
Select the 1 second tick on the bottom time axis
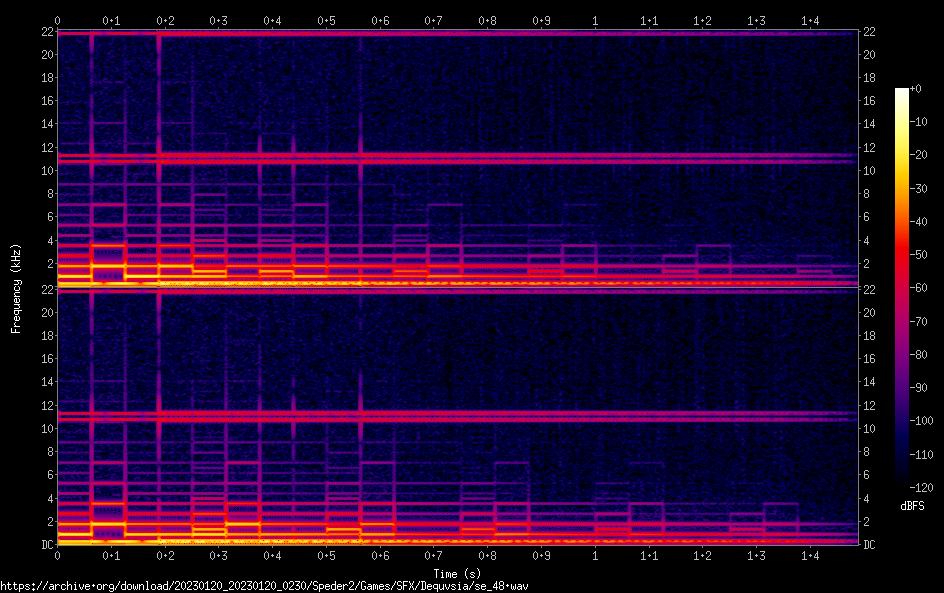(x=595, y=555)
